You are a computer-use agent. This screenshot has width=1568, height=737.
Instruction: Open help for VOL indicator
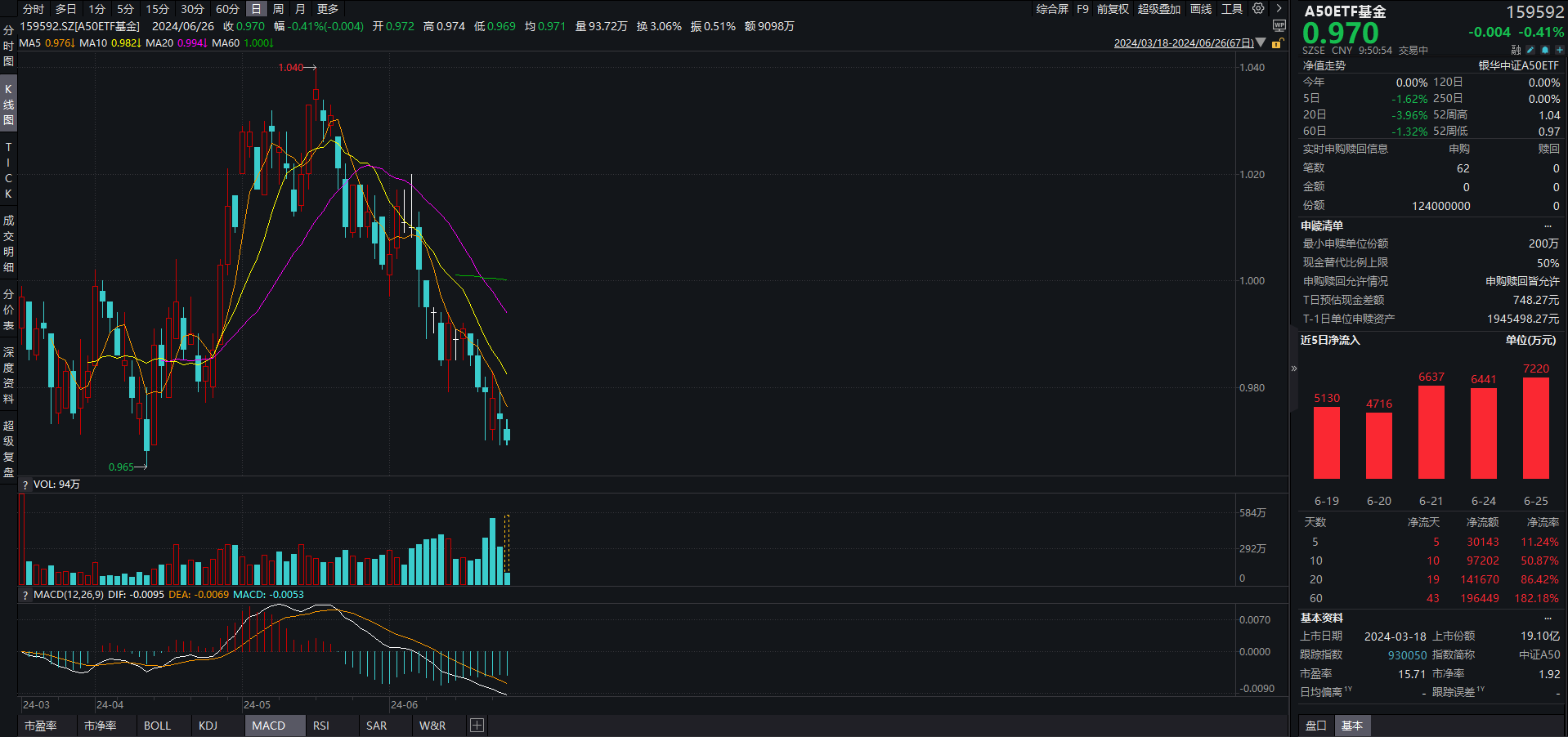[x=25, y=485]
